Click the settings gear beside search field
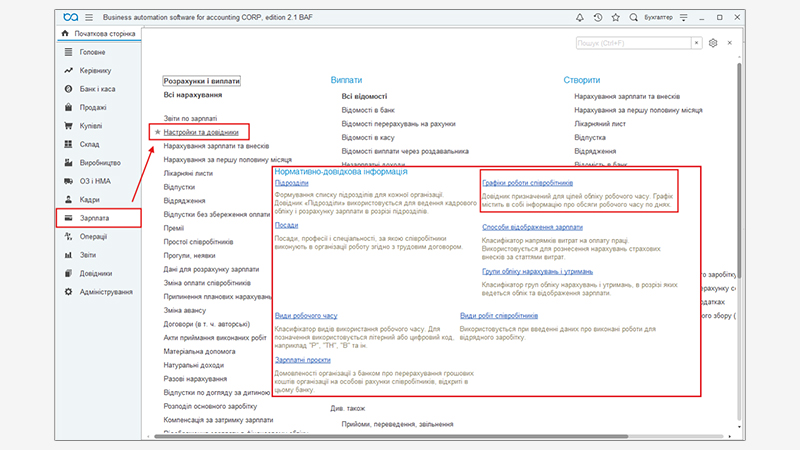The width and height of the screenshot is (800, 450). [713, 44]
